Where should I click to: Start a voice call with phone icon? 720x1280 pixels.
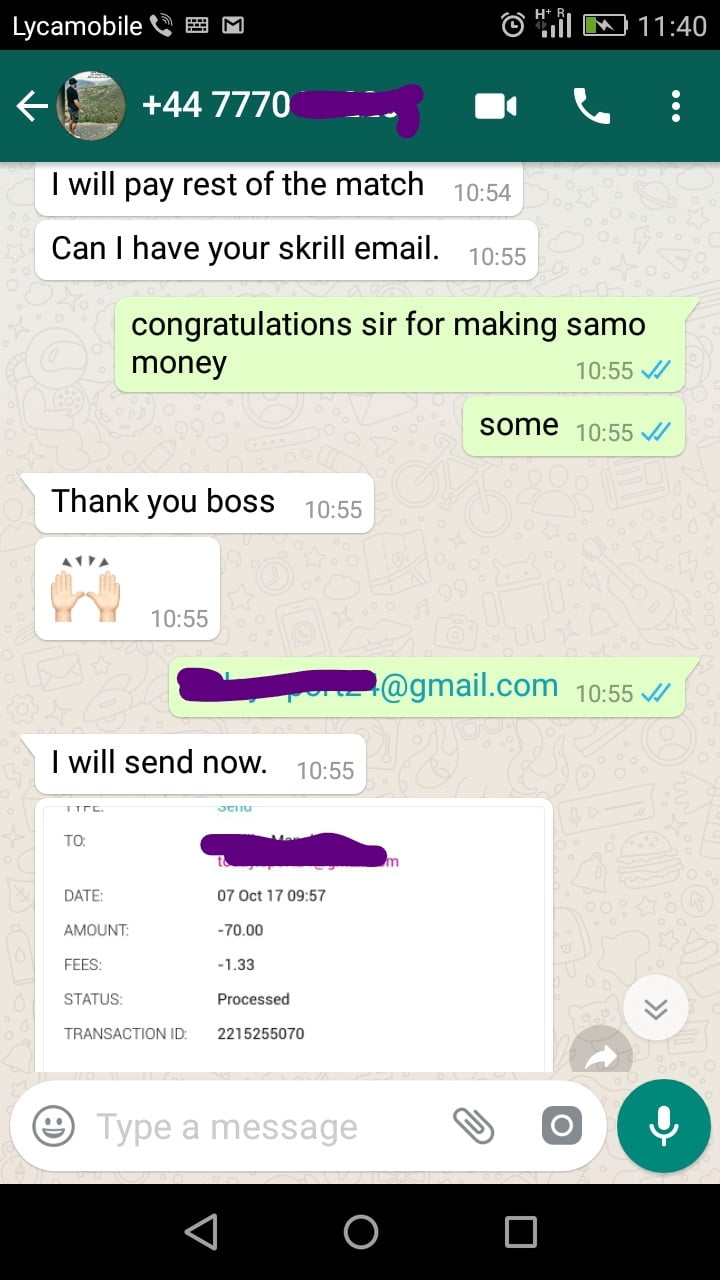591,106
